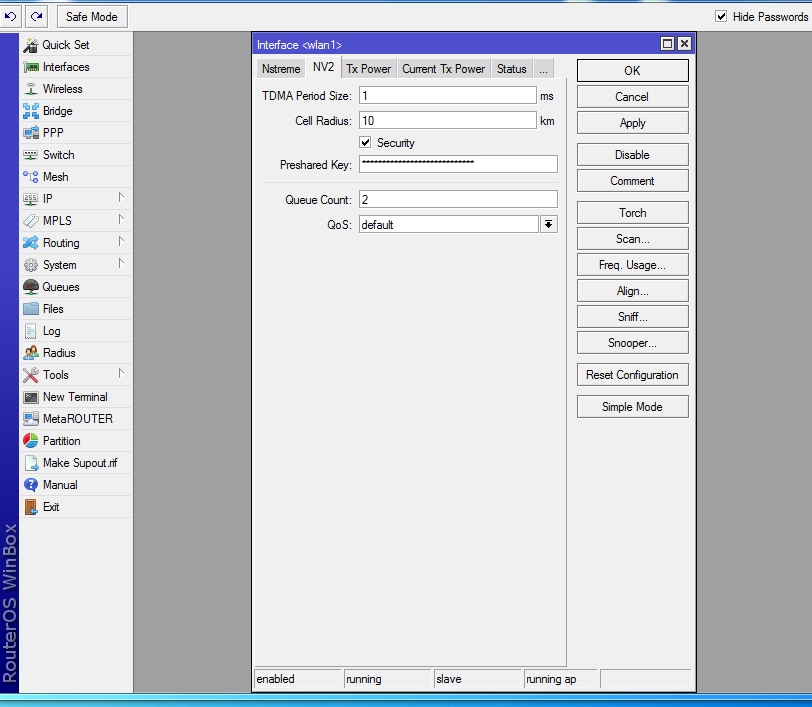Open the QoS dropdown arrow
This screenshot has height=707, width=812.
click(548, 225)
